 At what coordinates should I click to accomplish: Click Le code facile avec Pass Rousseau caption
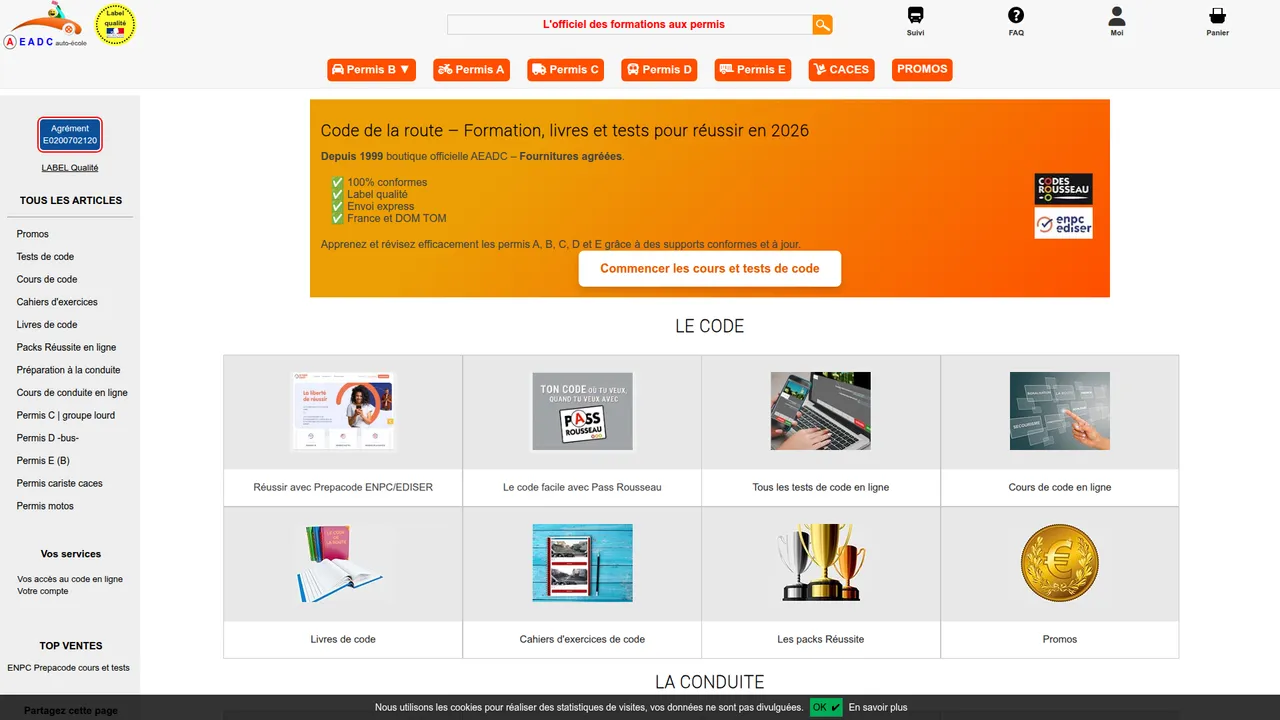582,487
